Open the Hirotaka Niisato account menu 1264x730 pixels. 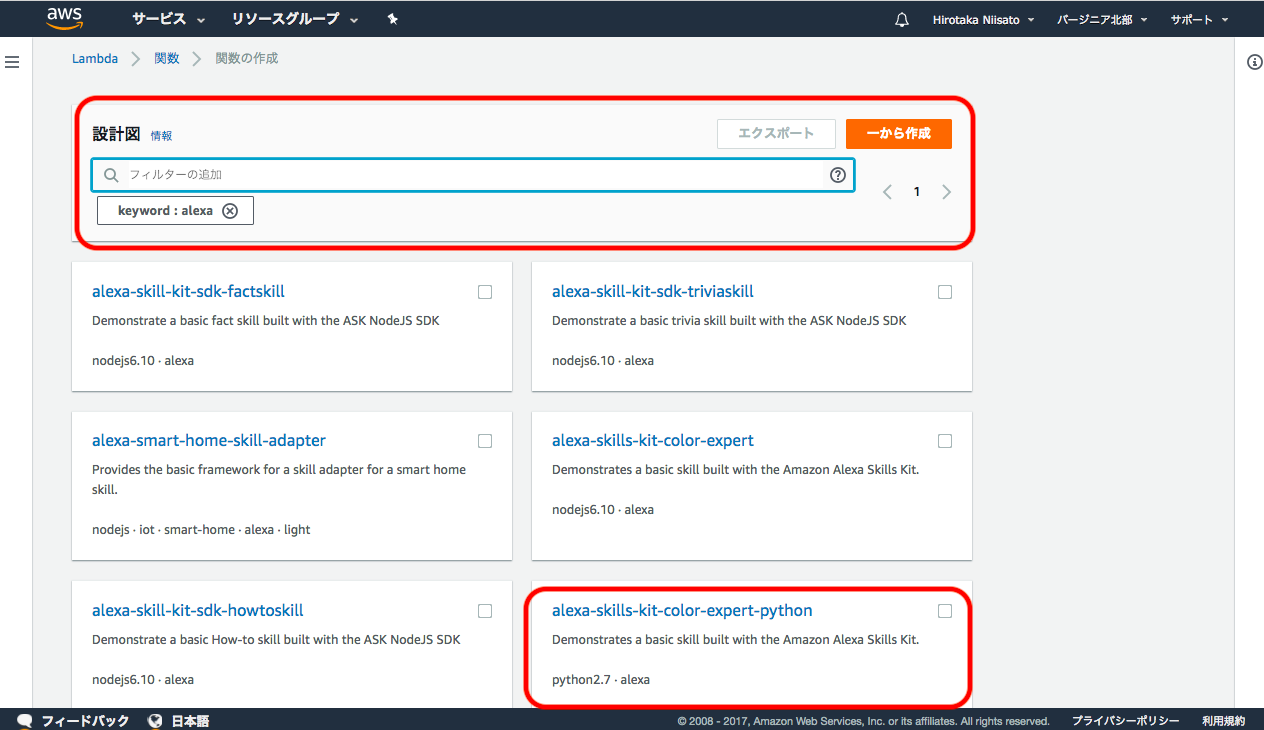pyautogui.click(x=983, y=20)
